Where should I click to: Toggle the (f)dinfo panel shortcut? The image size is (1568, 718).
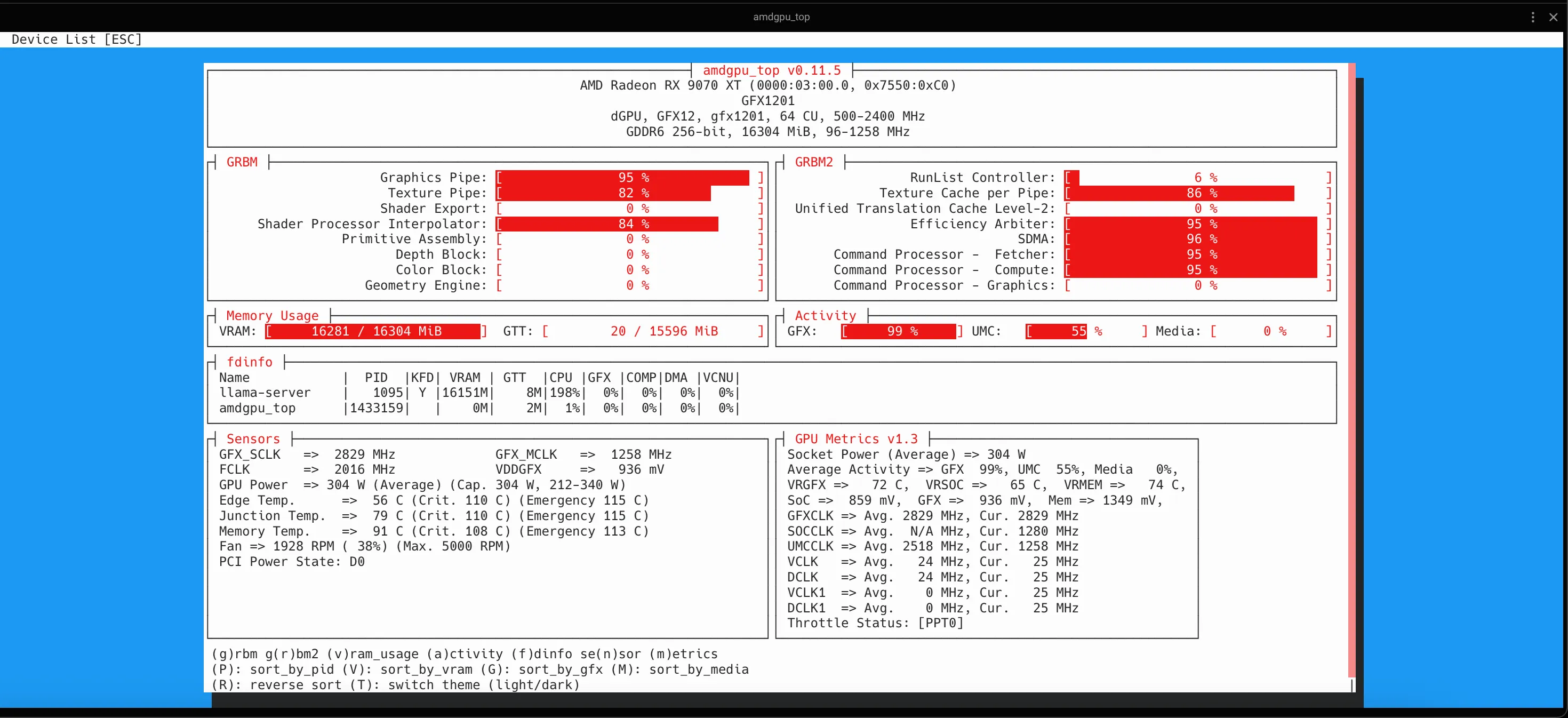pyautogui.click(x=542, y=654)
